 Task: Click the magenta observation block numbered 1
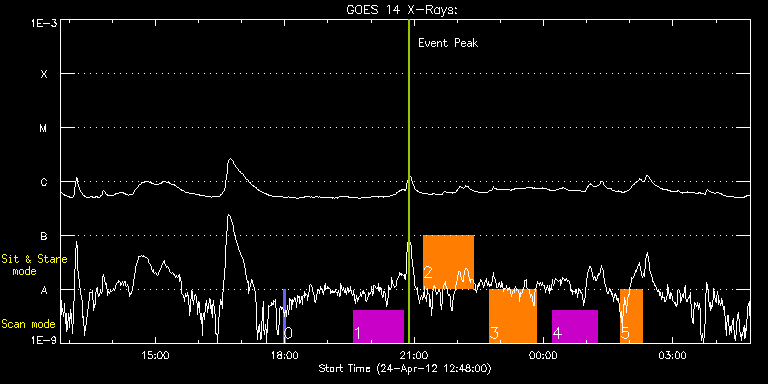coord(379,326)
